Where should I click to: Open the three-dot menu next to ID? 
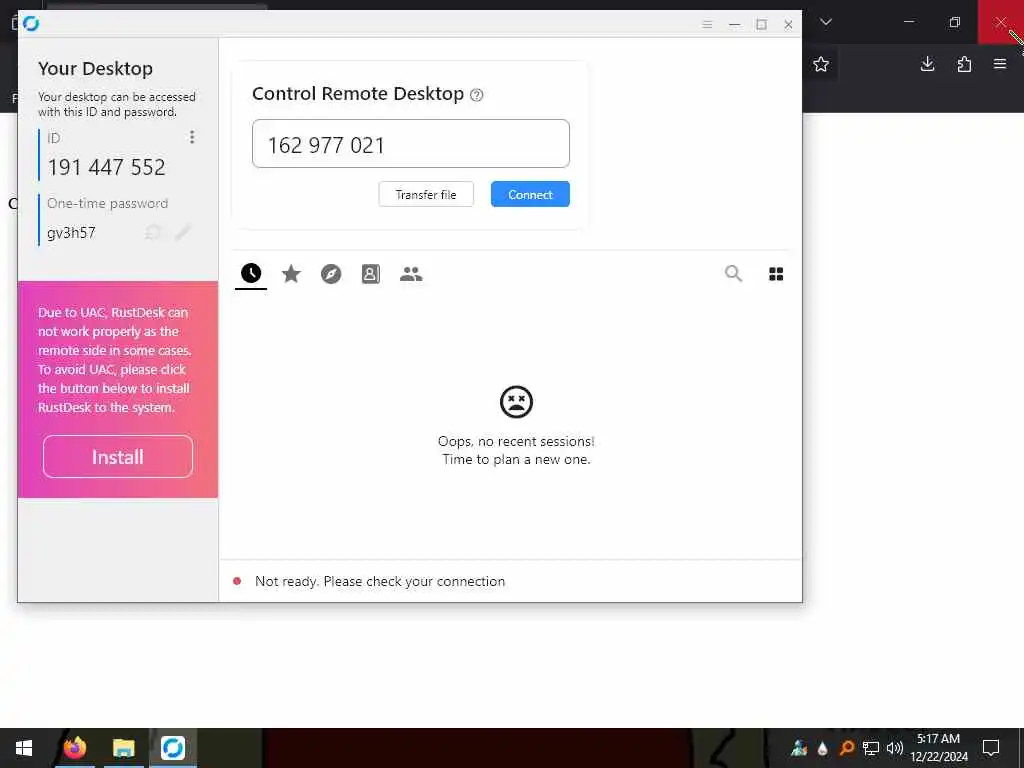[x=191, y=137]
